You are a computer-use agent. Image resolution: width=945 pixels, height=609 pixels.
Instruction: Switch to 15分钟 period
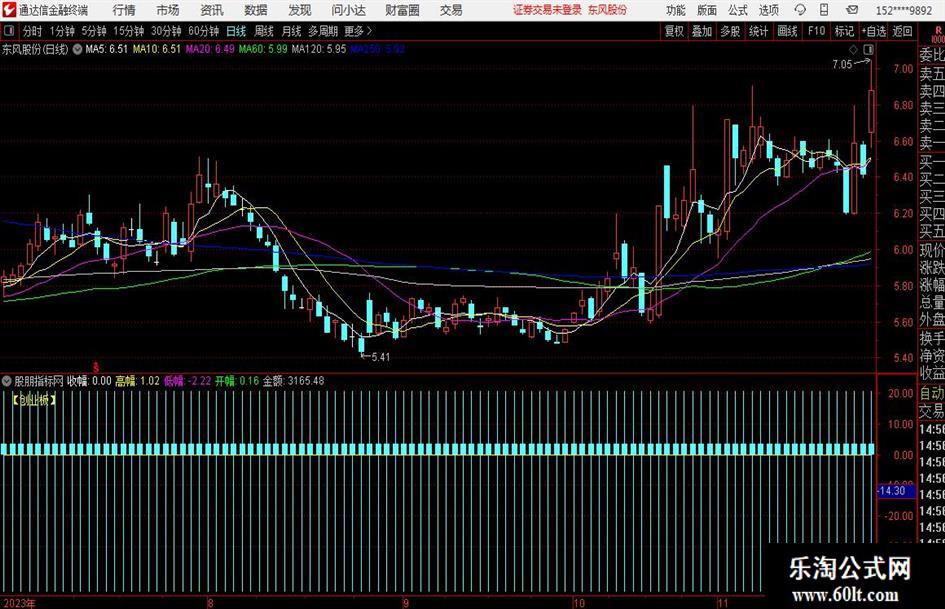pos(129,31)
